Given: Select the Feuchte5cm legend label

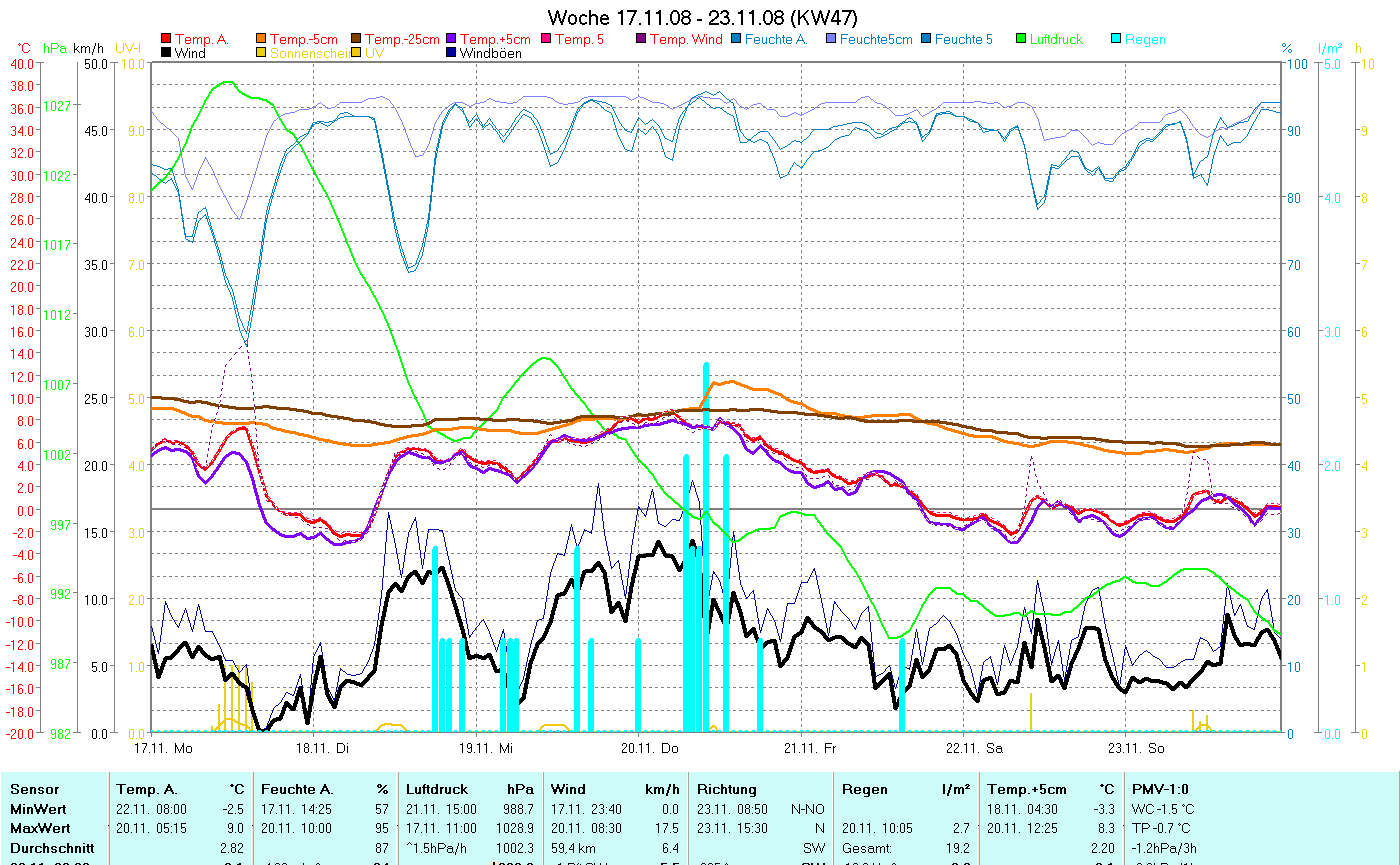Looking at the screenshot, I should 876,40.
